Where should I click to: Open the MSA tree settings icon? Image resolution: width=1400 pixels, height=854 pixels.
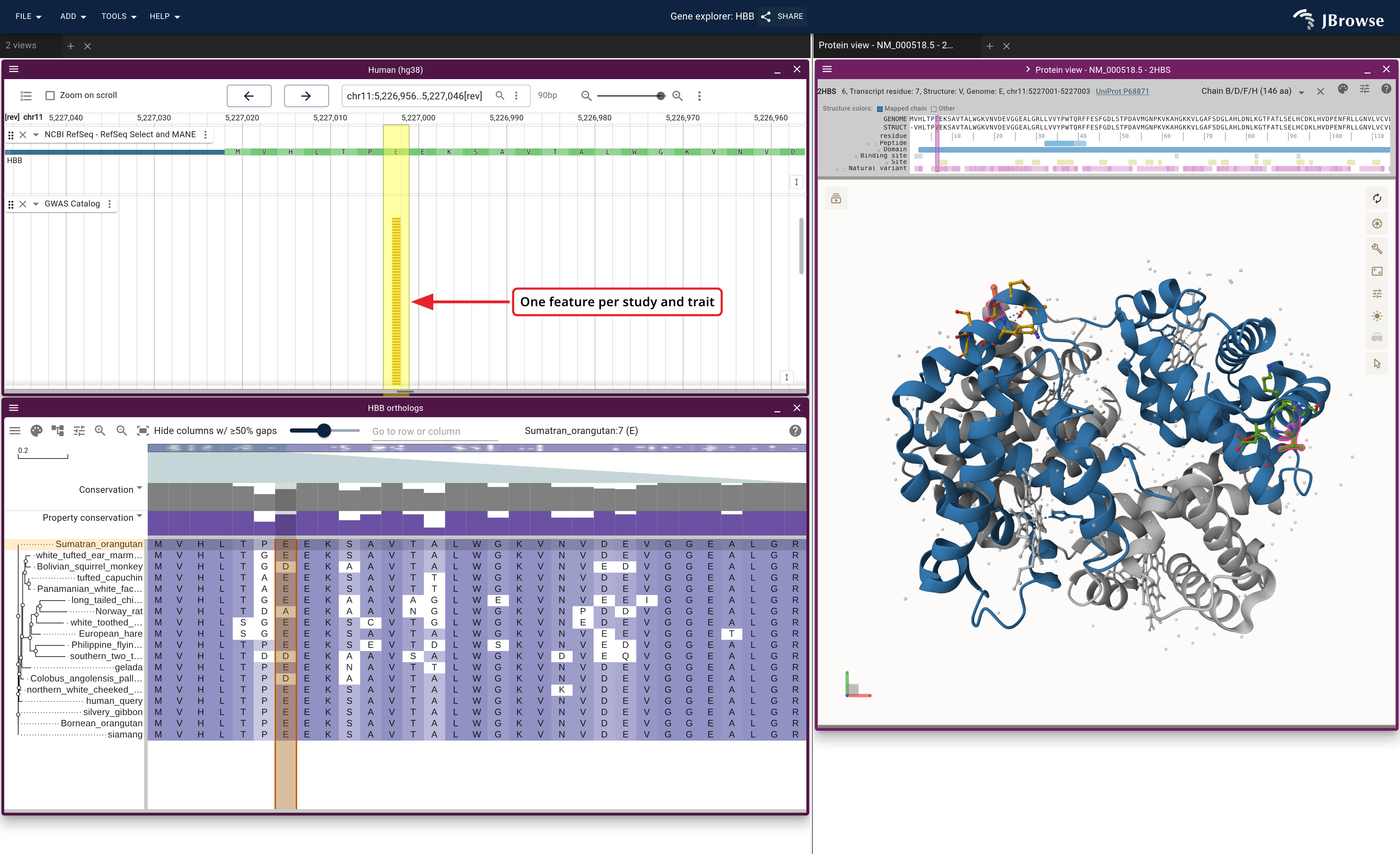coord(57,431)
